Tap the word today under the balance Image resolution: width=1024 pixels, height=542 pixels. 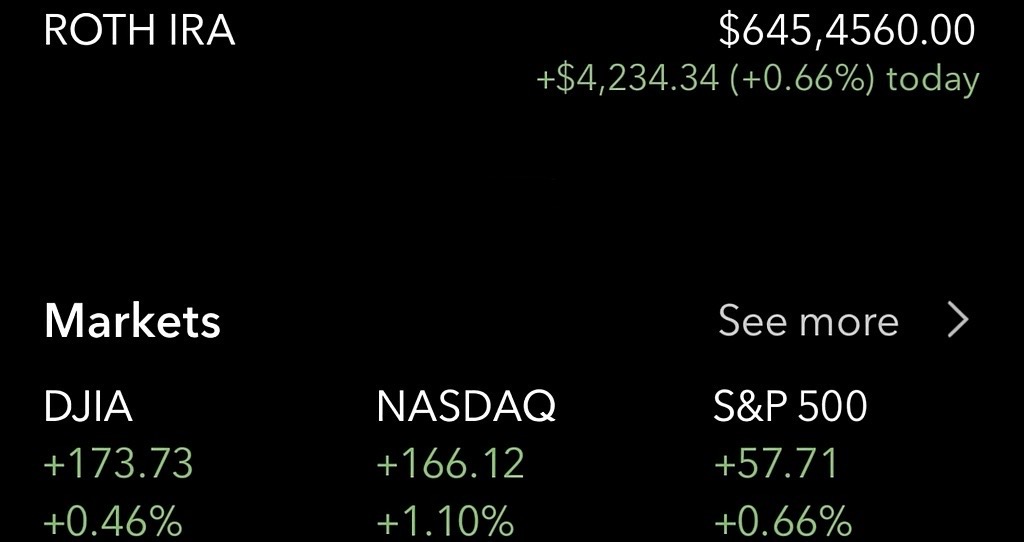[x=932, y=79]
